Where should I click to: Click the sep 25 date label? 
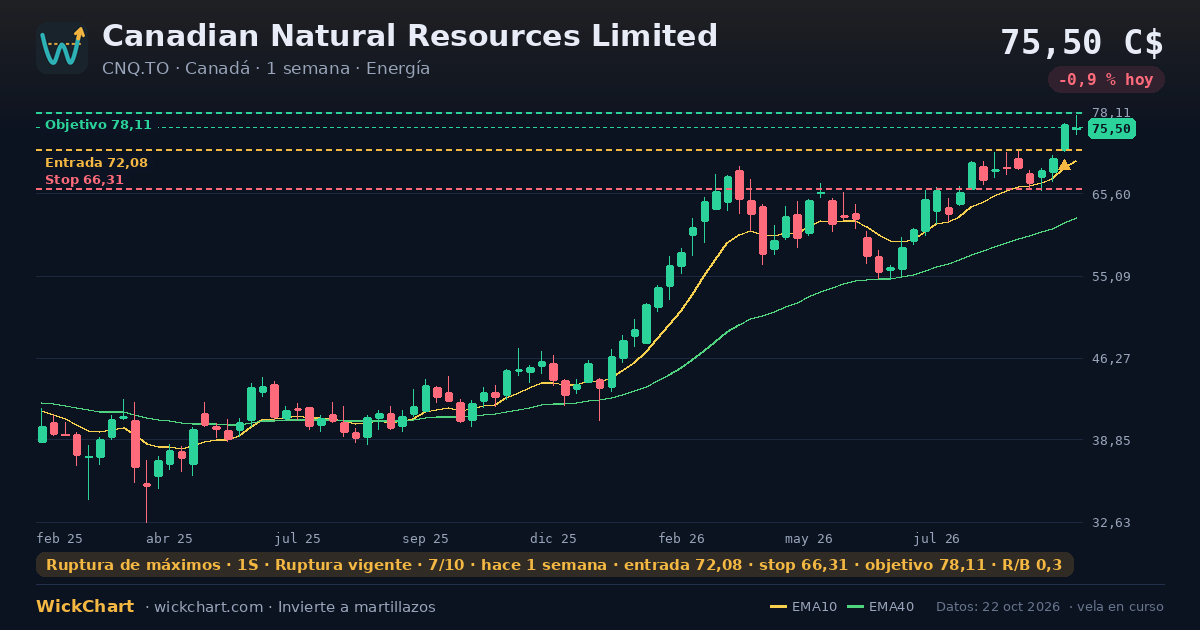[x=426, y=538]
